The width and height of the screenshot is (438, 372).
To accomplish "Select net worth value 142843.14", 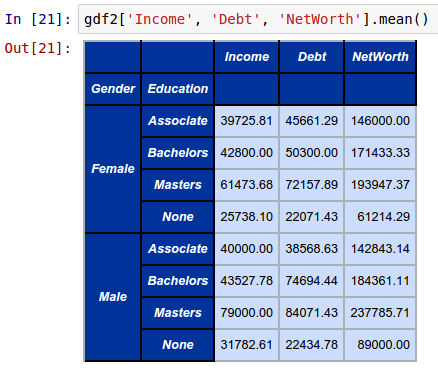I will point(380,249).
